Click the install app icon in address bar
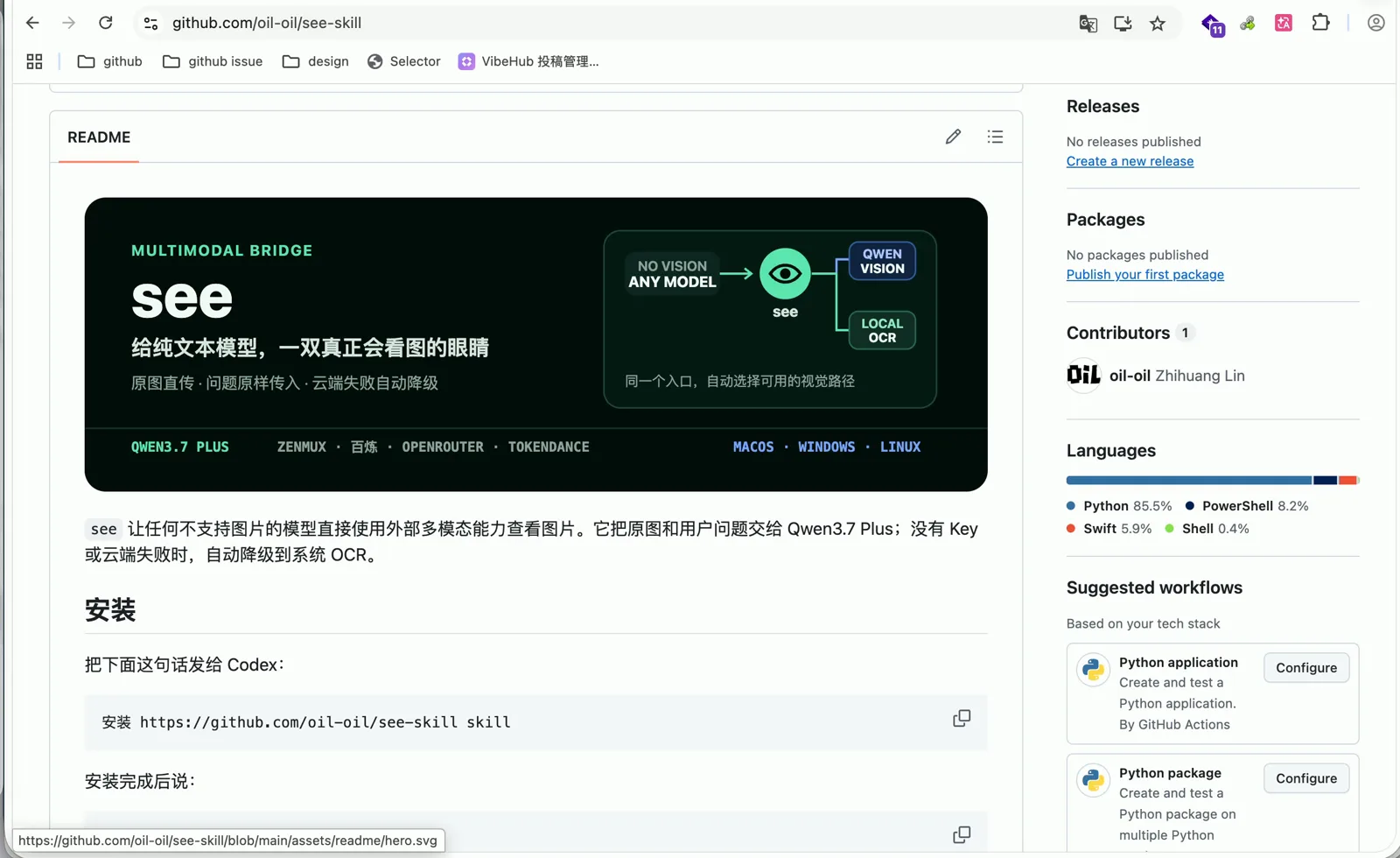The image size is (1400, 858). [x=1123, y=24]
